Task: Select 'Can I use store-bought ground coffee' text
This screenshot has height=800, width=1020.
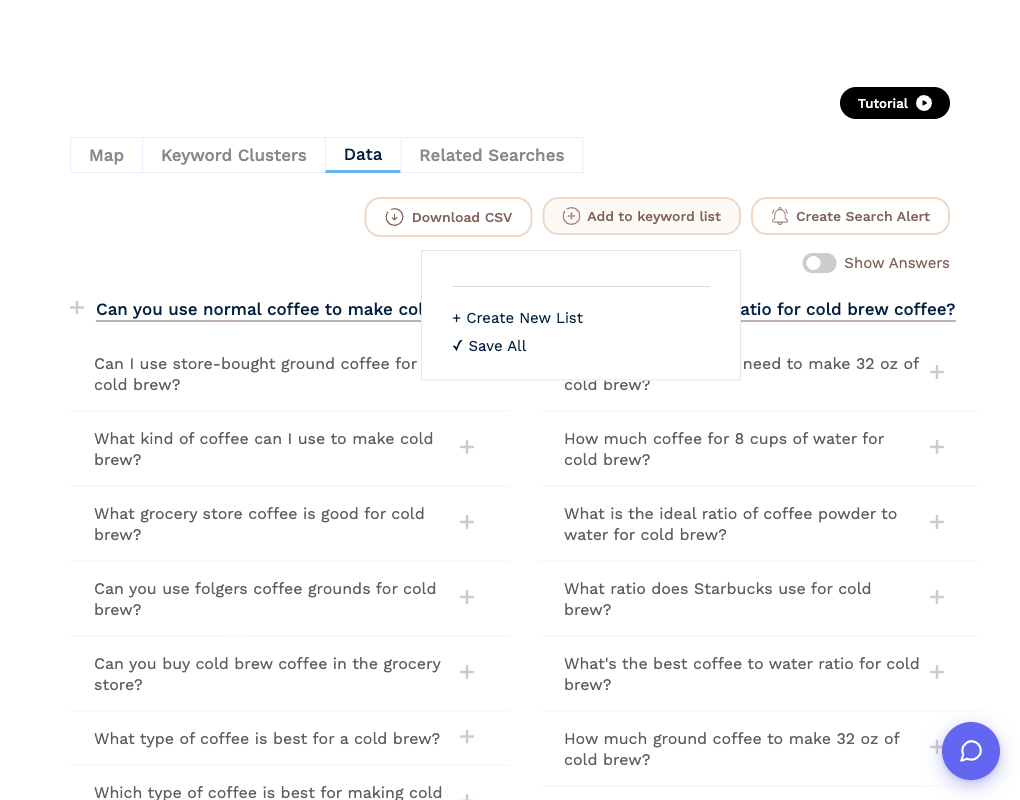Action: (x=256, y=374)
